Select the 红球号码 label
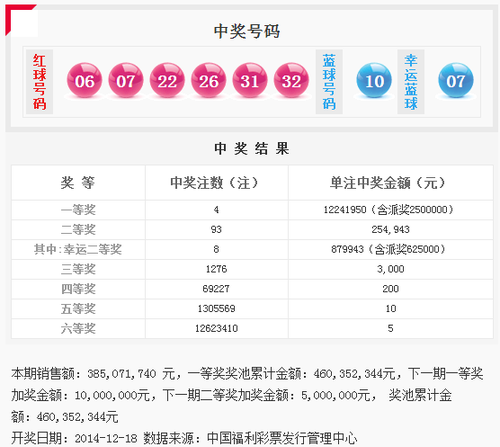The height and width of the screenshot is (447, 500). [39, 82]
